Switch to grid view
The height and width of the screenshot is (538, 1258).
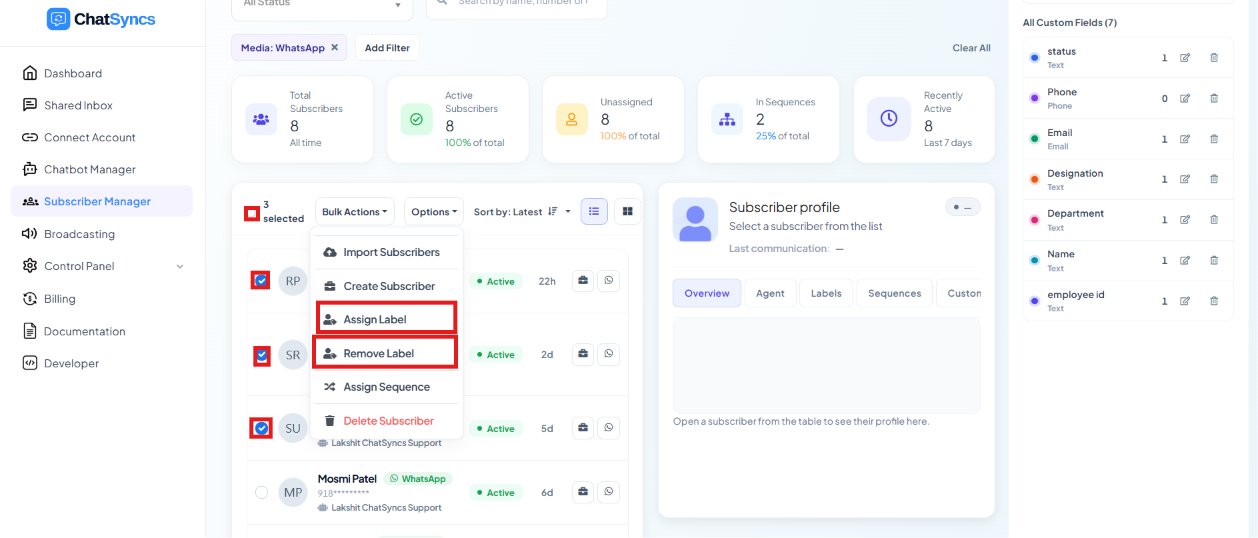pyautogui.click(x=628, y=211)
